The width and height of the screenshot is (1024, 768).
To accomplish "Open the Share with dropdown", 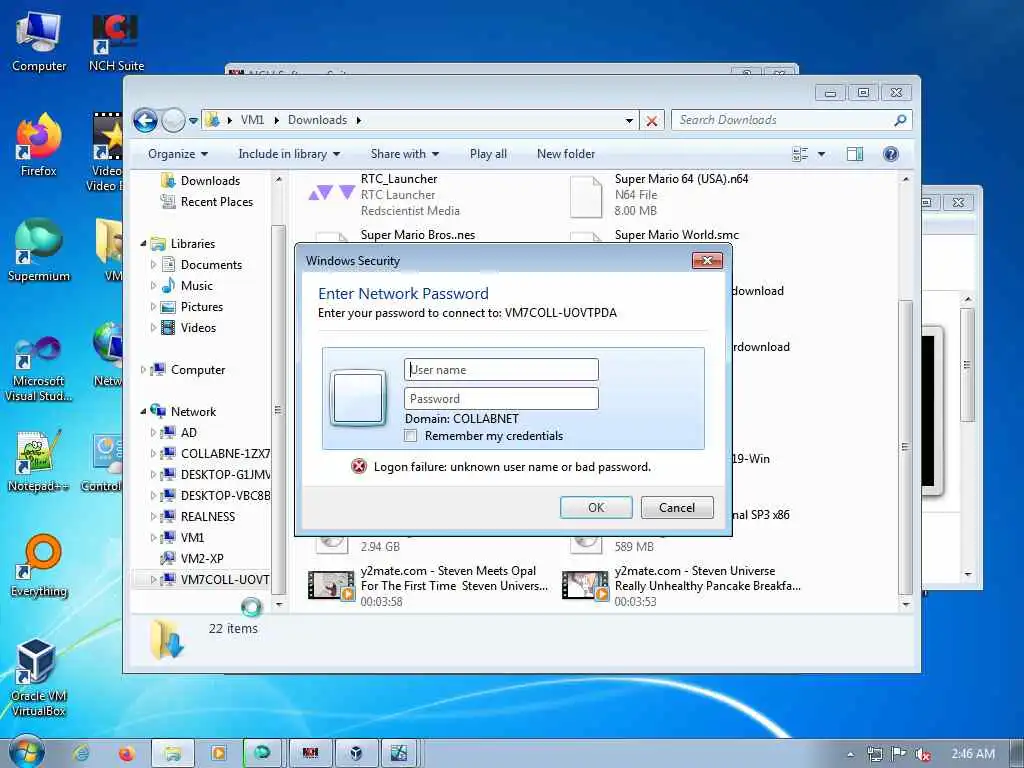I will 405,154.
